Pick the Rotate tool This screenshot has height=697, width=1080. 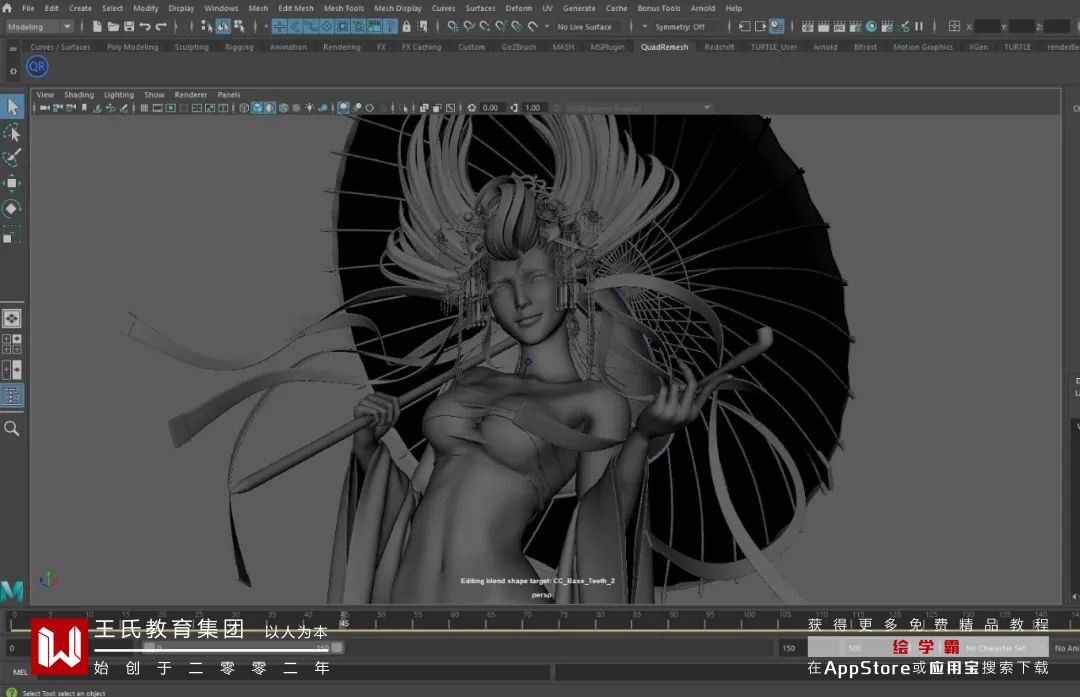(x=12, y=209)
